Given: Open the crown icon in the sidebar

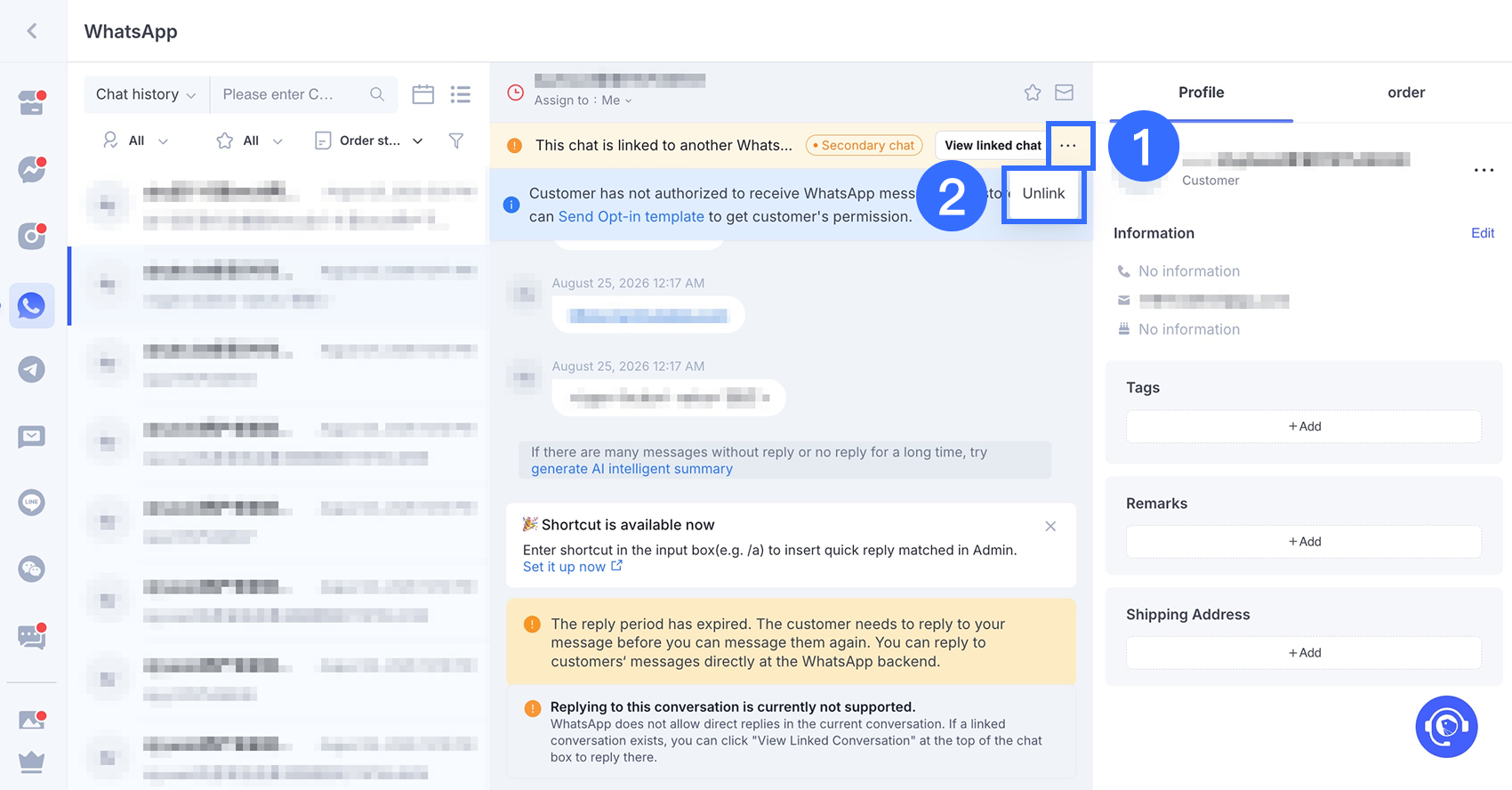Looking at the screenshot, I should [32, 762].
